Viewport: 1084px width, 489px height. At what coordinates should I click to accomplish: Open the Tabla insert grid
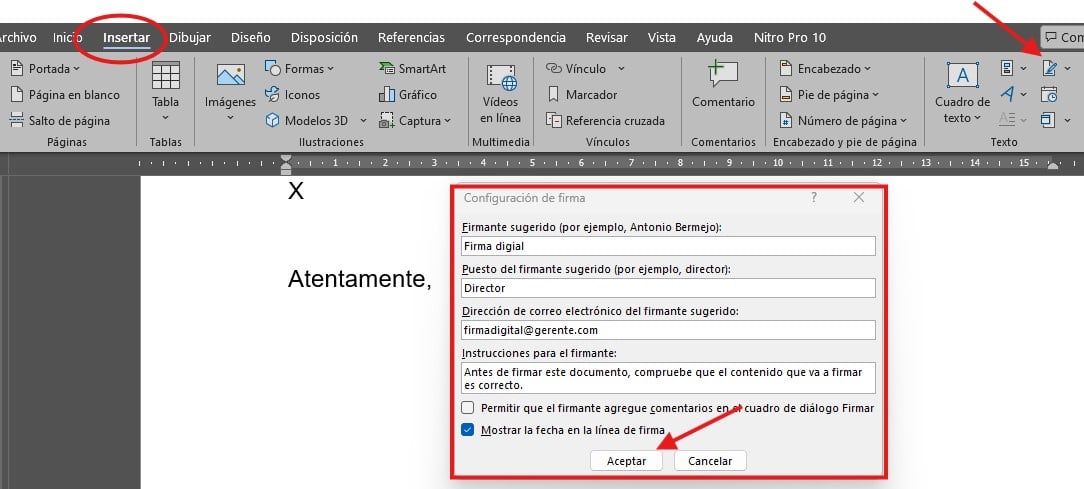tap(165, 93)
